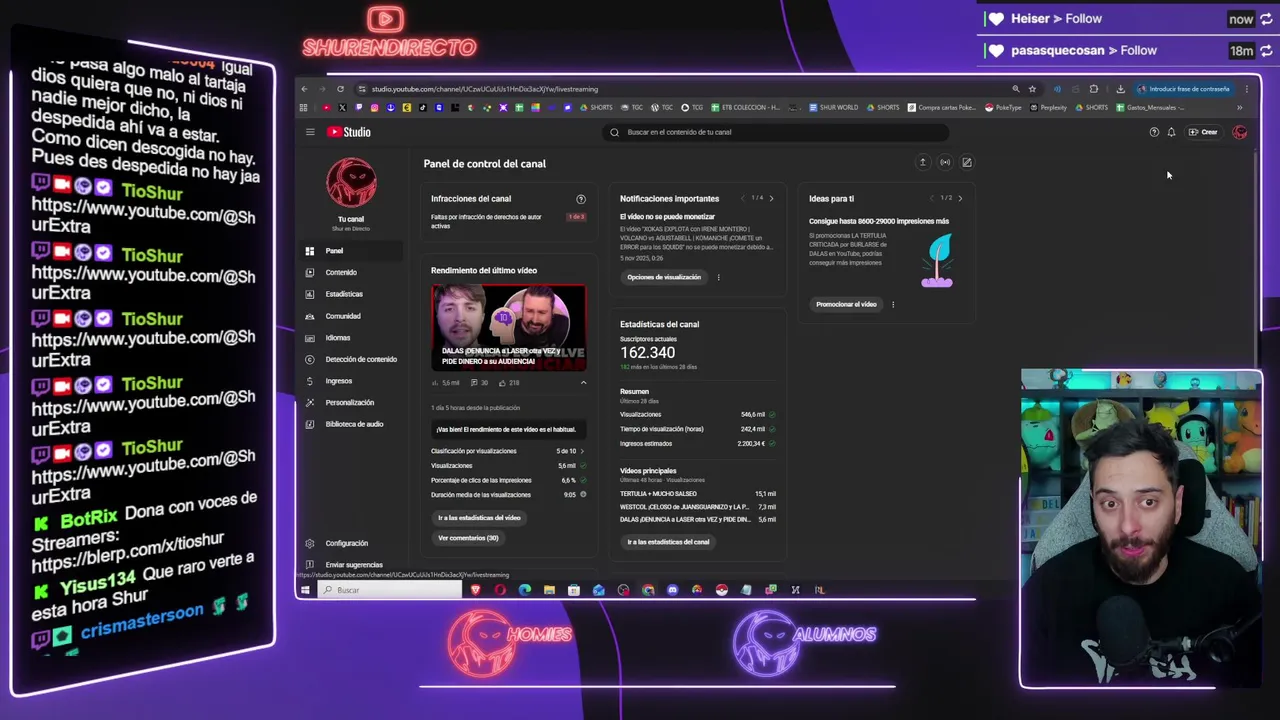Open the SHUR WORLD bookmark
The image size is (1280, 720).
(x=833, y=107)
